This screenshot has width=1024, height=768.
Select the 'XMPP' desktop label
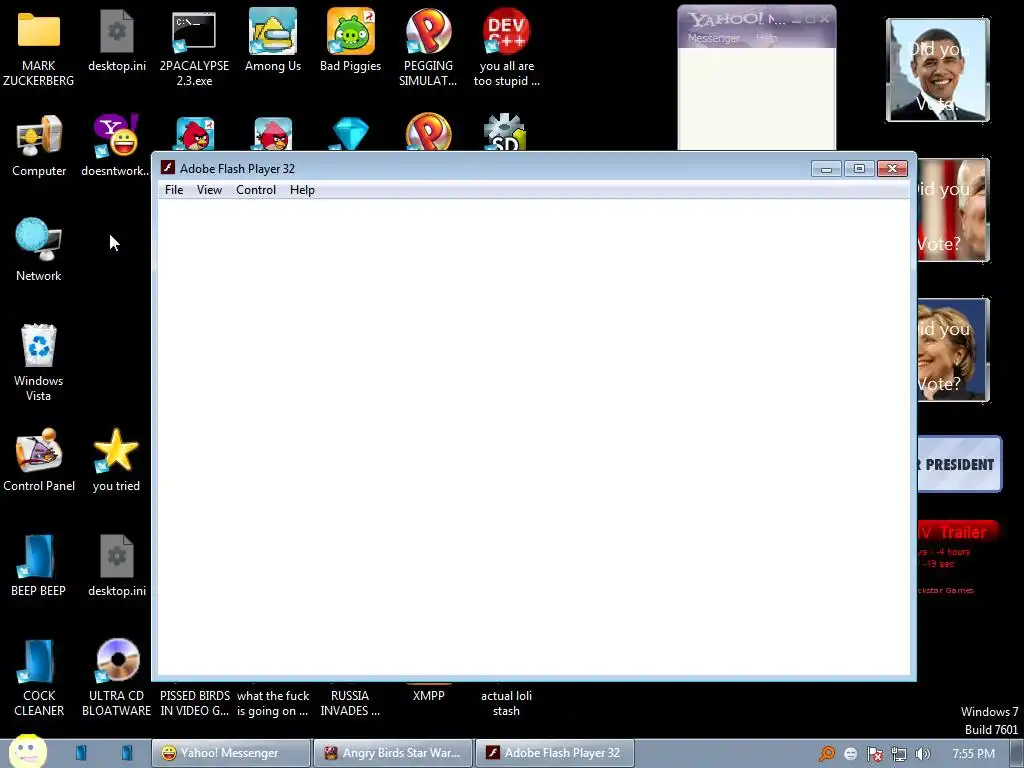[x=428, y=696]
